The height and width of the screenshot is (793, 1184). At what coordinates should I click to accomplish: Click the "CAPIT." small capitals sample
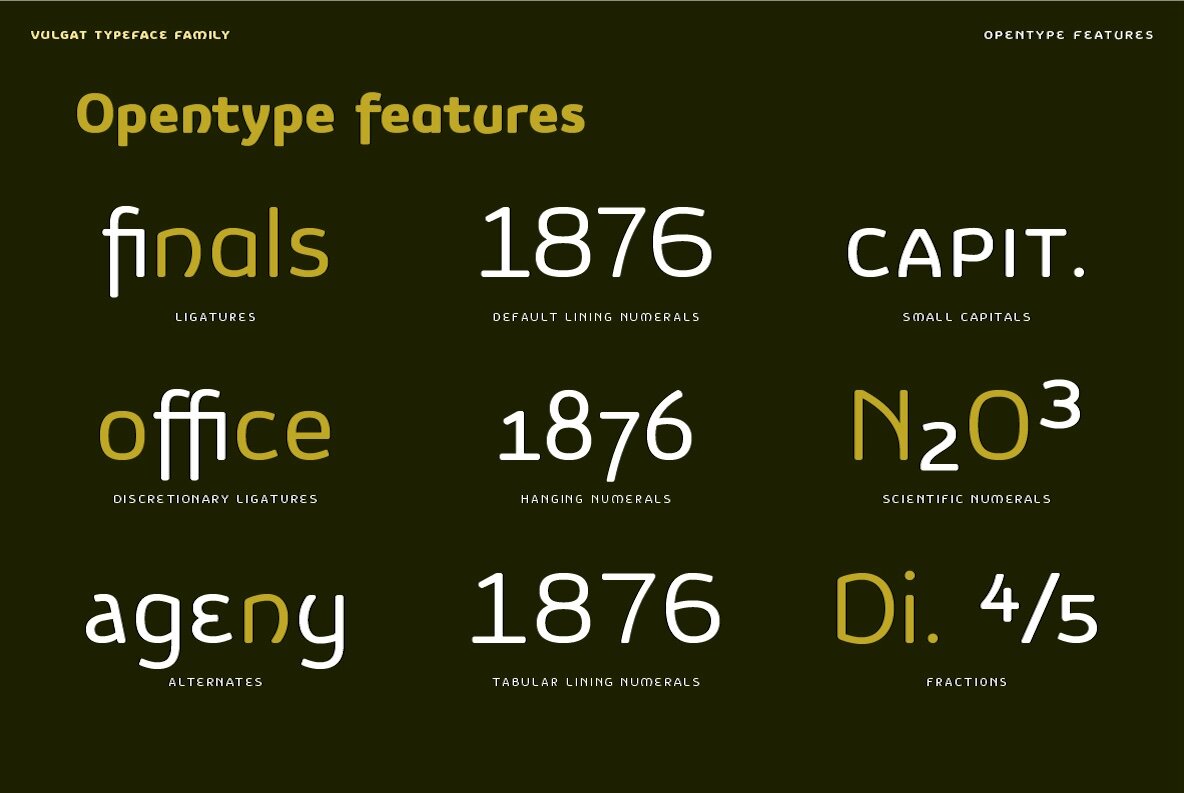pyautogui.click(x=966, y=253)
